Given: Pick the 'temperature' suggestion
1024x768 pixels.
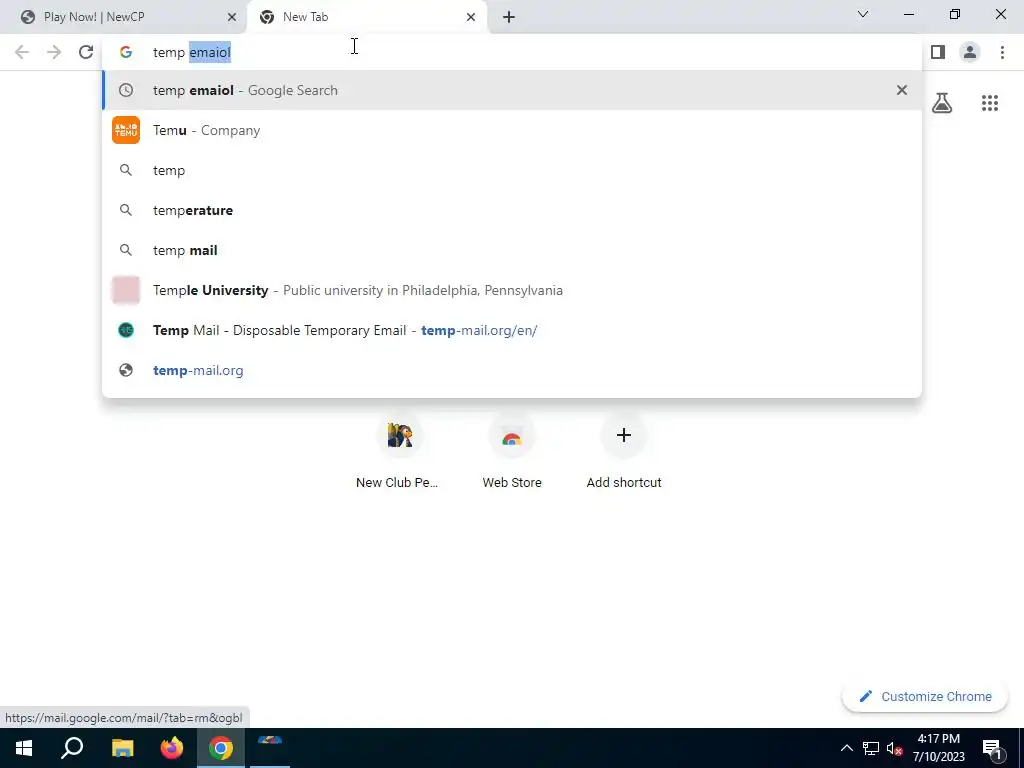Looking at the screenshot, I should (x=512, y=210).
